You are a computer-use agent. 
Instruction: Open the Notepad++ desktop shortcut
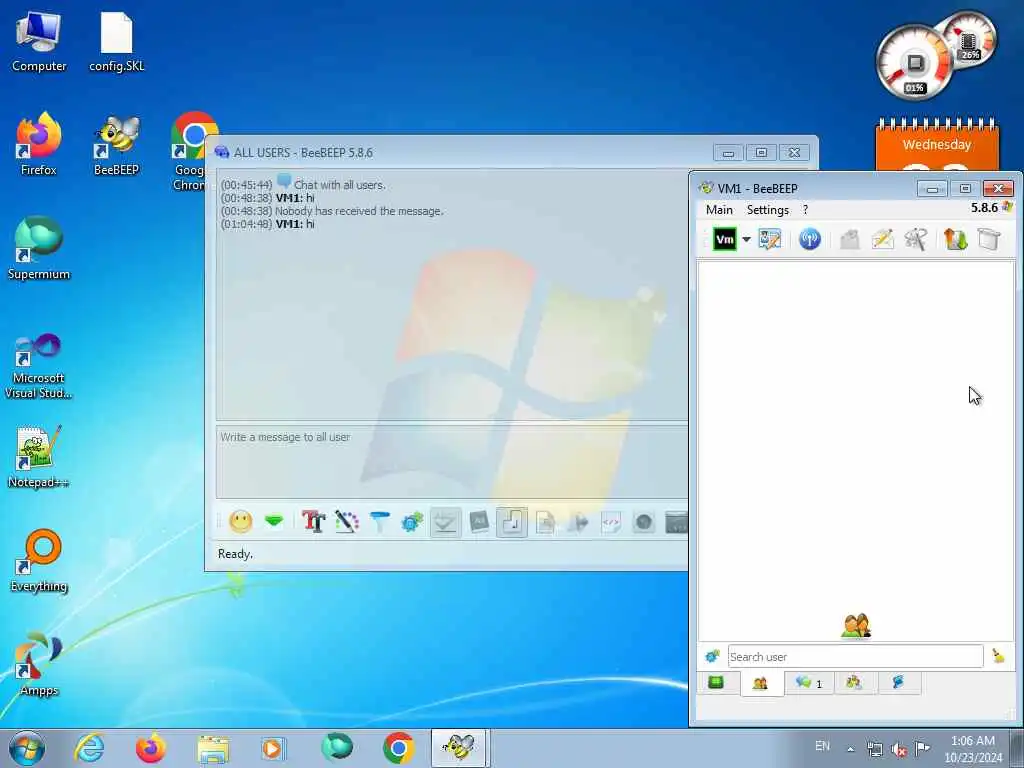[x=39, y=457]
